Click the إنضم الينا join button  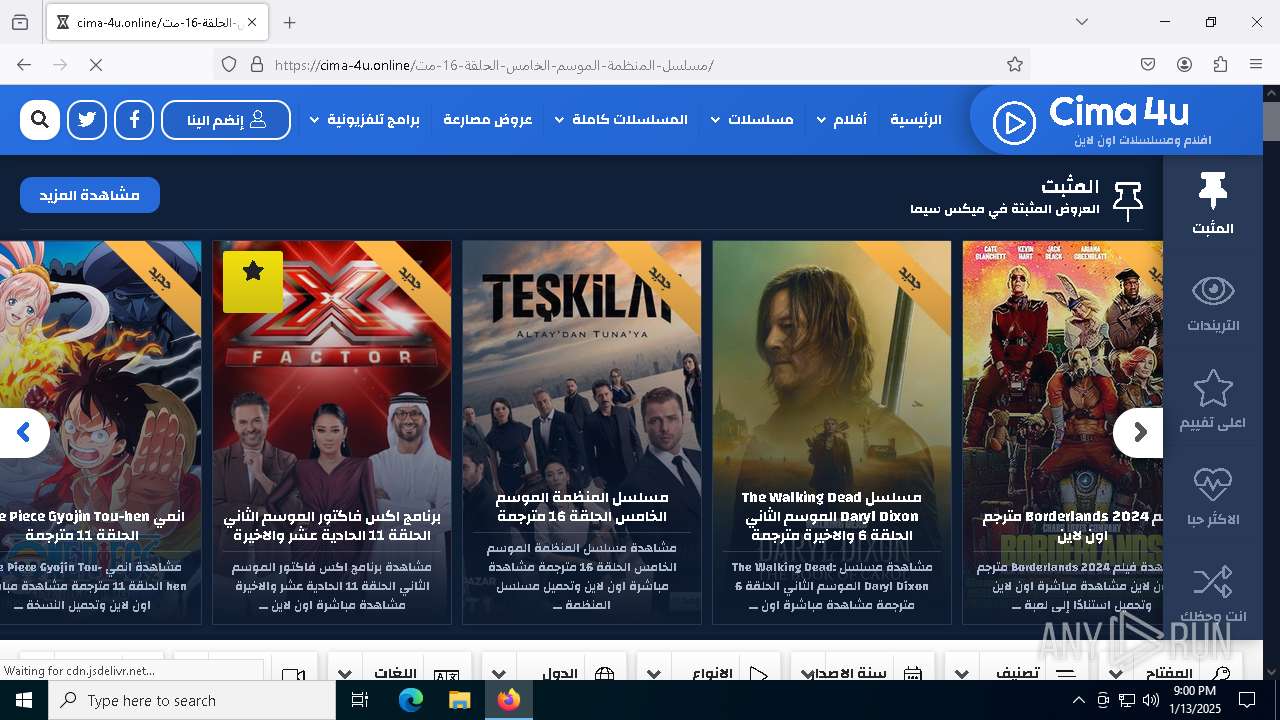[226, 120]
